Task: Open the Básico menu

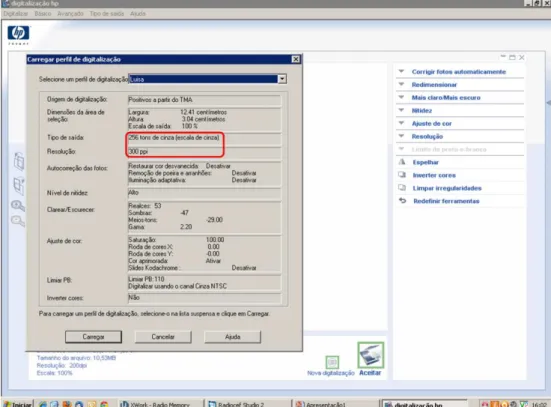Action: [43, 13]
